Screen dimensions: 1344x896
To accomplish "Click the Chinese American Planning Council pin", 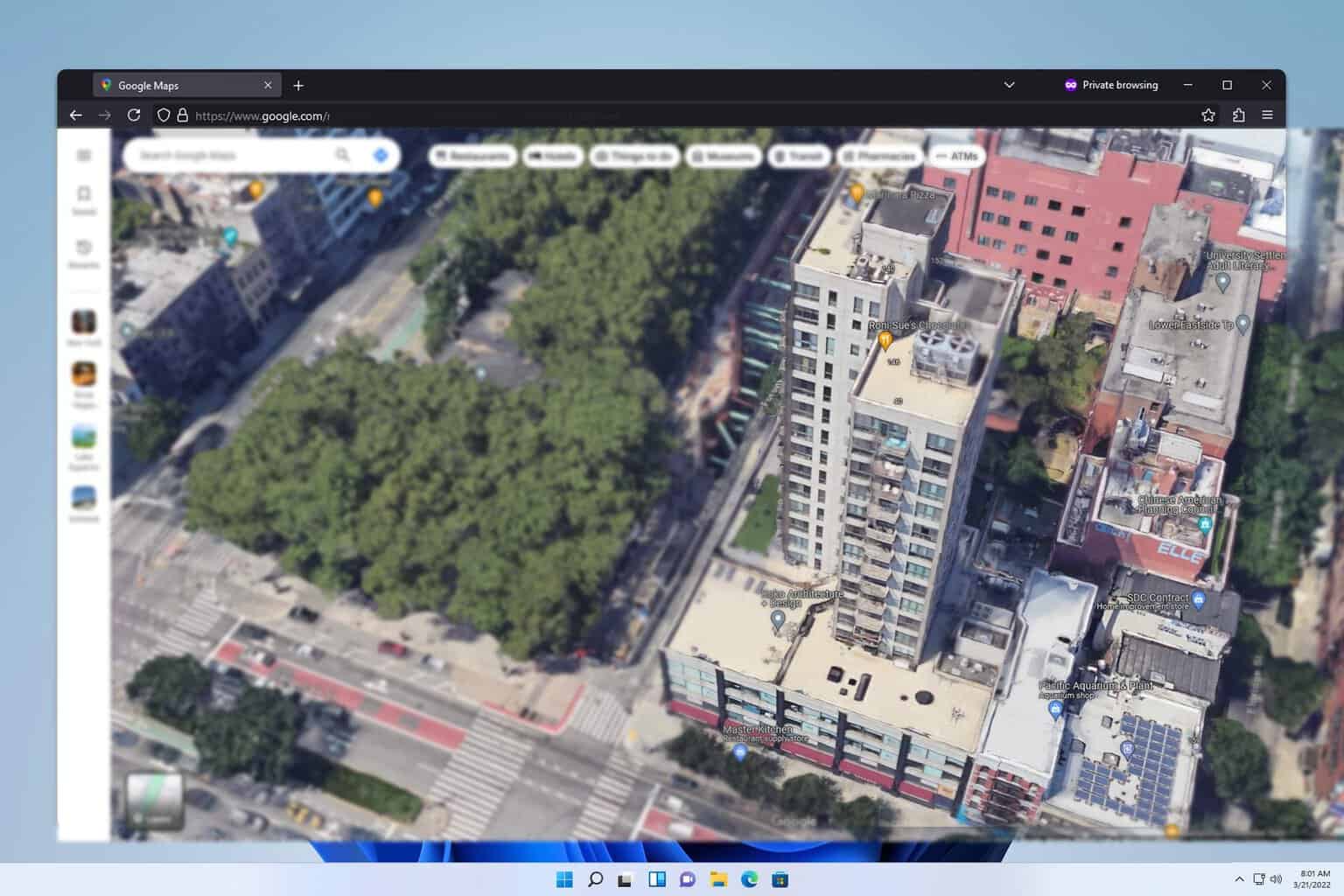I will 1205,525.
